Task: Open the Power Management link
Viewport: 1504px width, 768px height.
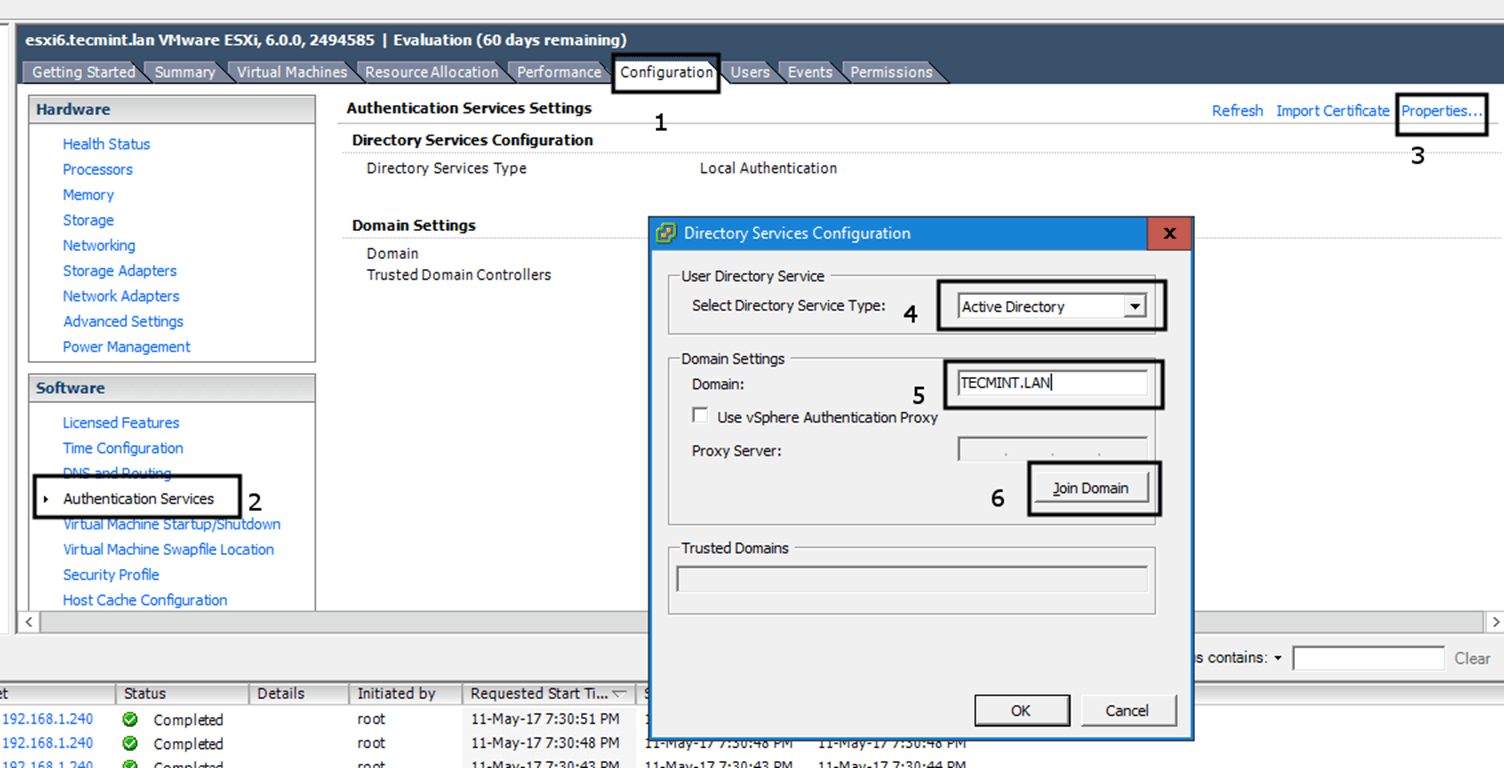Action: [127, 347]
